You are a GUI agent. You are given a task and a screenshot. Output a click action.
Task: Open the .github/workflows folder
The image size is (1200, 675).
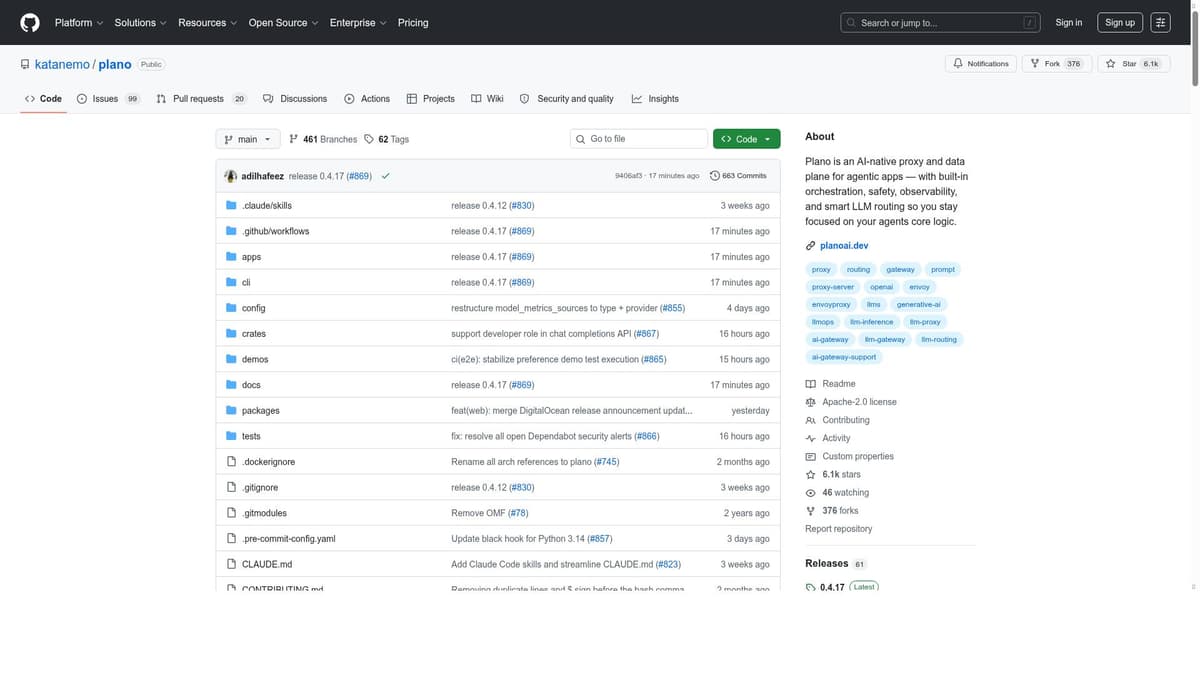click(x=276, y=231)
